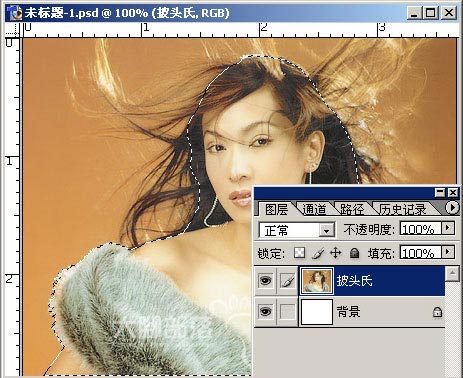This screenshot has height=378, width=463.
Task: Open the 不透明度 opacity slider arrow
Action: point(448,229)
